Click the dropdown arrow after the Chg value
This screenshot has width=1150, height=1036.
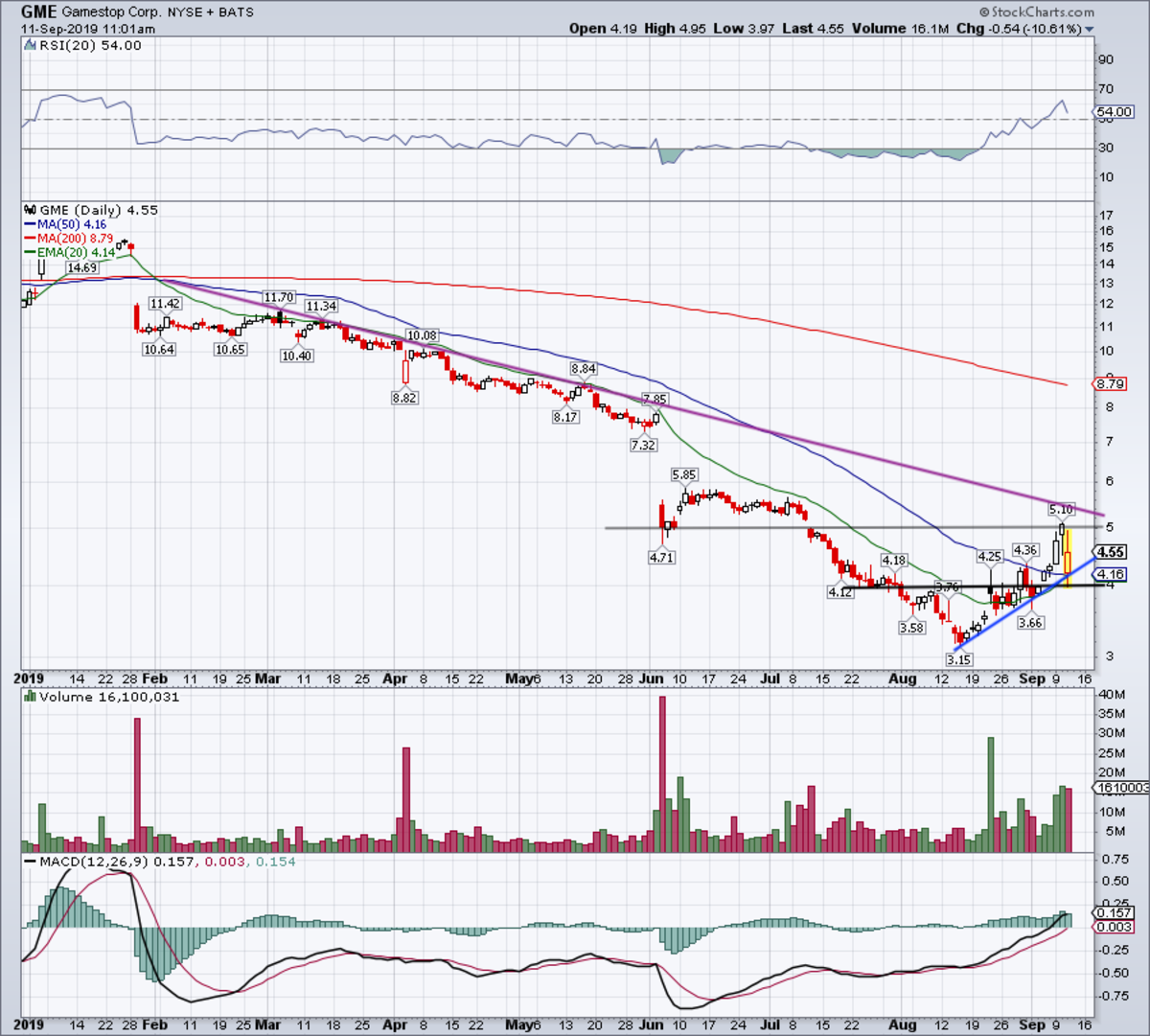tap(1090, 30)
